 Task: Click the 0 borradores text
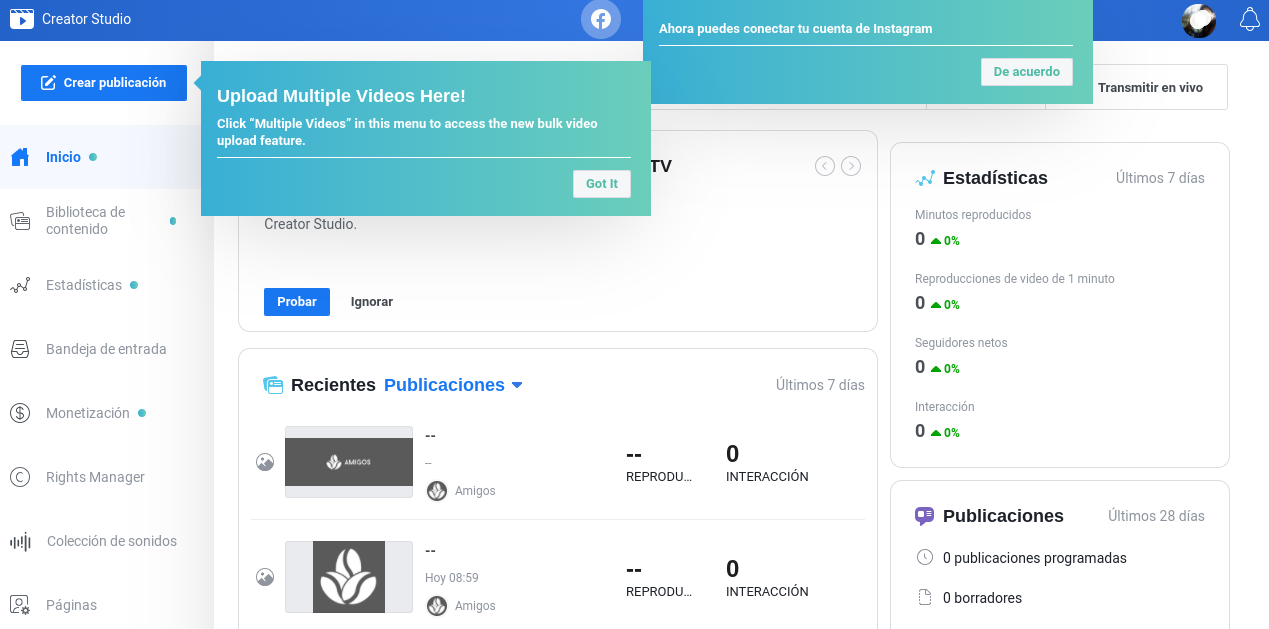[982, 598]
